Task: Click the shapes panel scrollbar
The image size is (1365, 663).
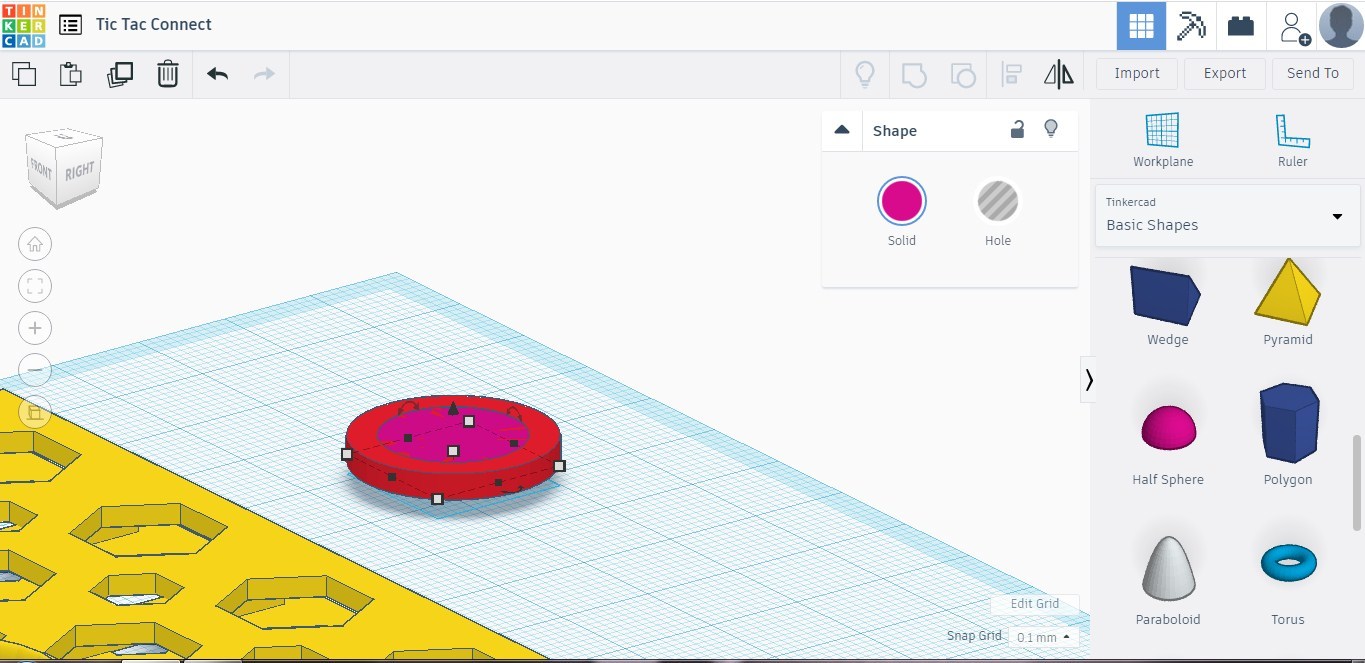Action: [1357, 483]
